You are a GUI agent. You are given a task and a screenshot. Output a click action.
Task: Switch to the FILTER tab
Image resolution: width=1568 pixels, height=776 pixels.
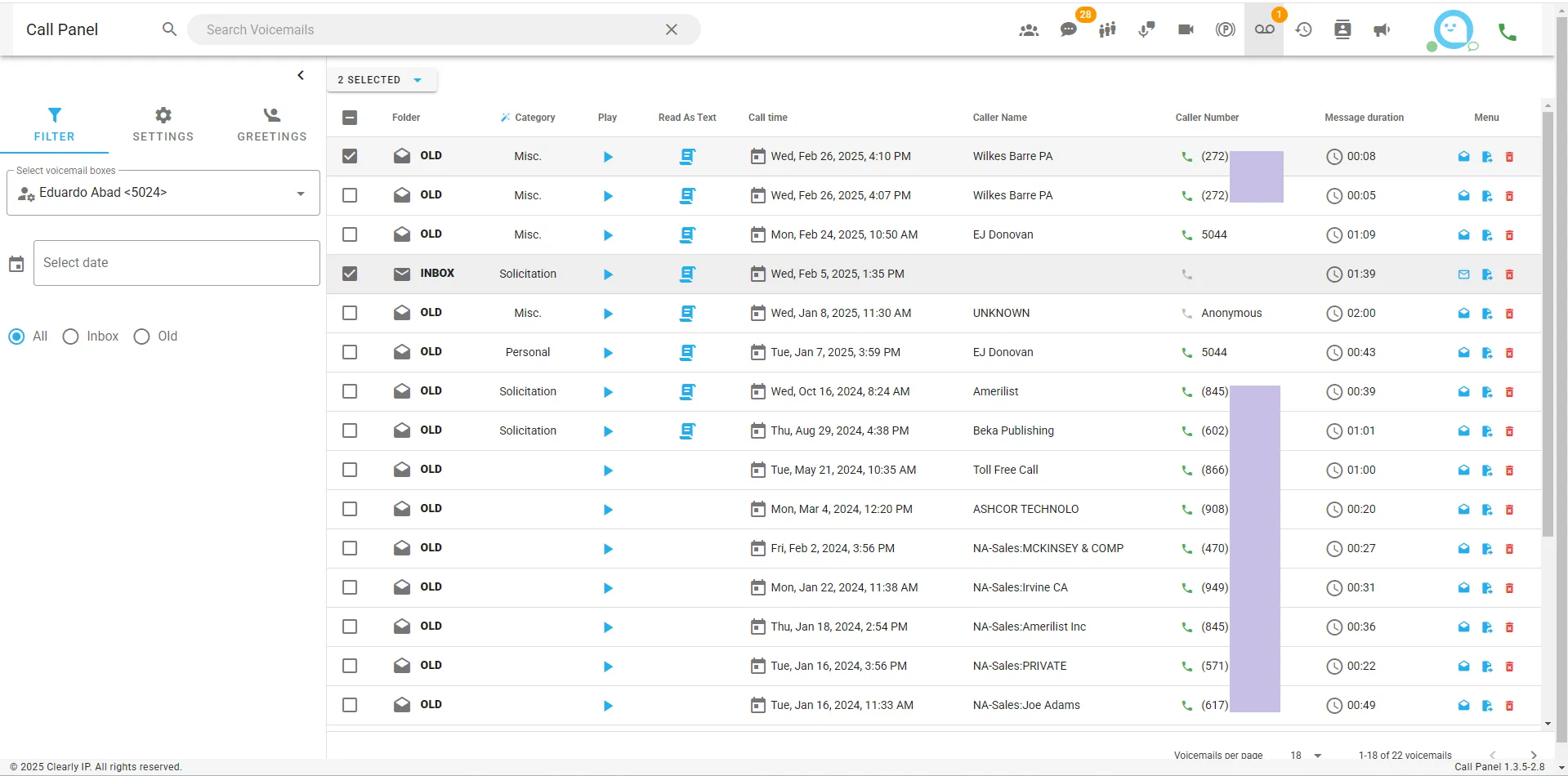coord(55,125)
